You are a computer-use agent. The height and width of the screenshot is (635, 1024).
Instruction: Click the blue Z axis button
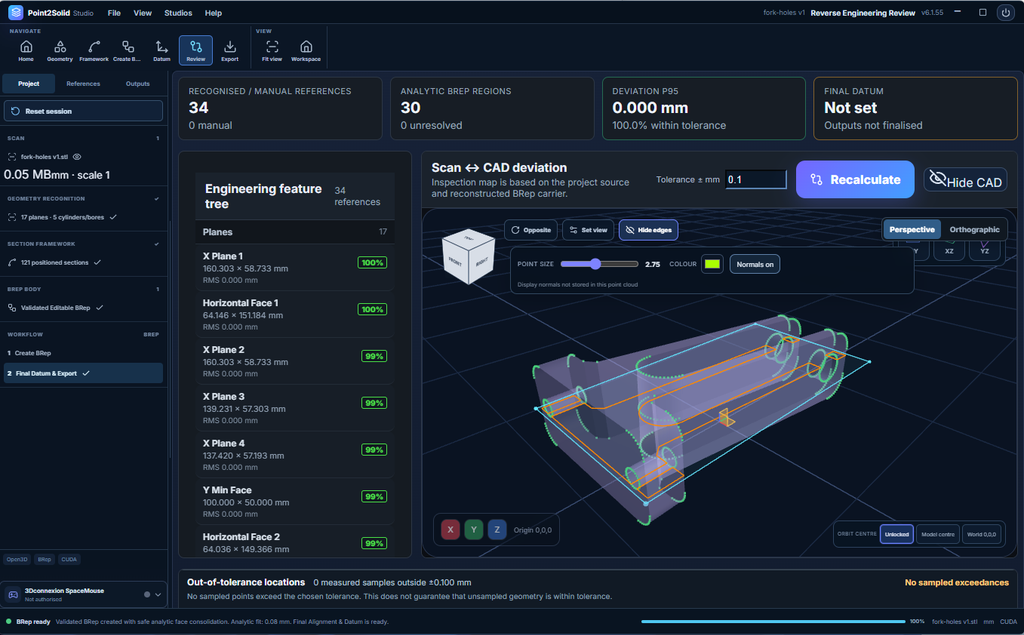pyautogui.click(x=497, y=530)
